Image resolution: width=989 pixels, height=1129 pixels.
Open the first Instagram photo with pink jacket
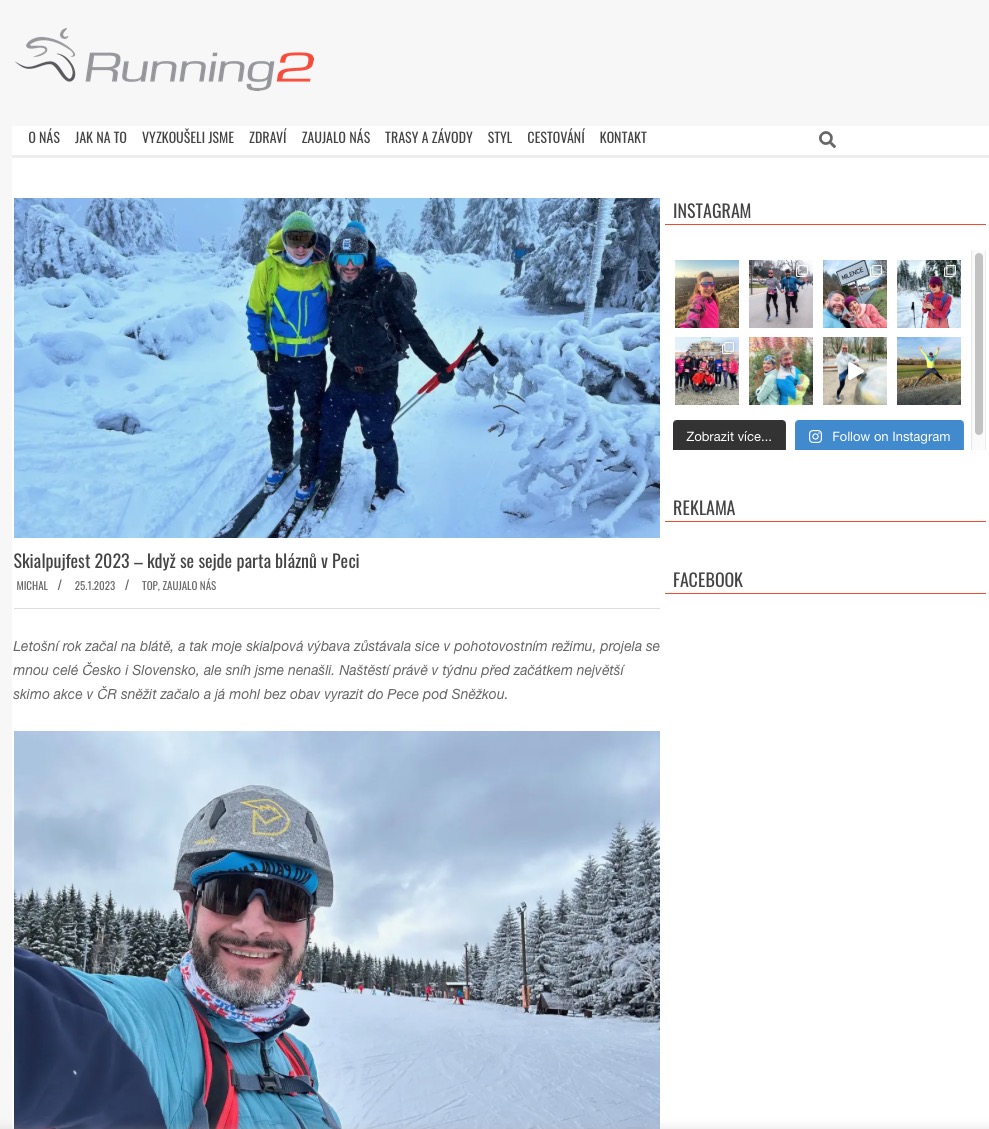(707, 294)
